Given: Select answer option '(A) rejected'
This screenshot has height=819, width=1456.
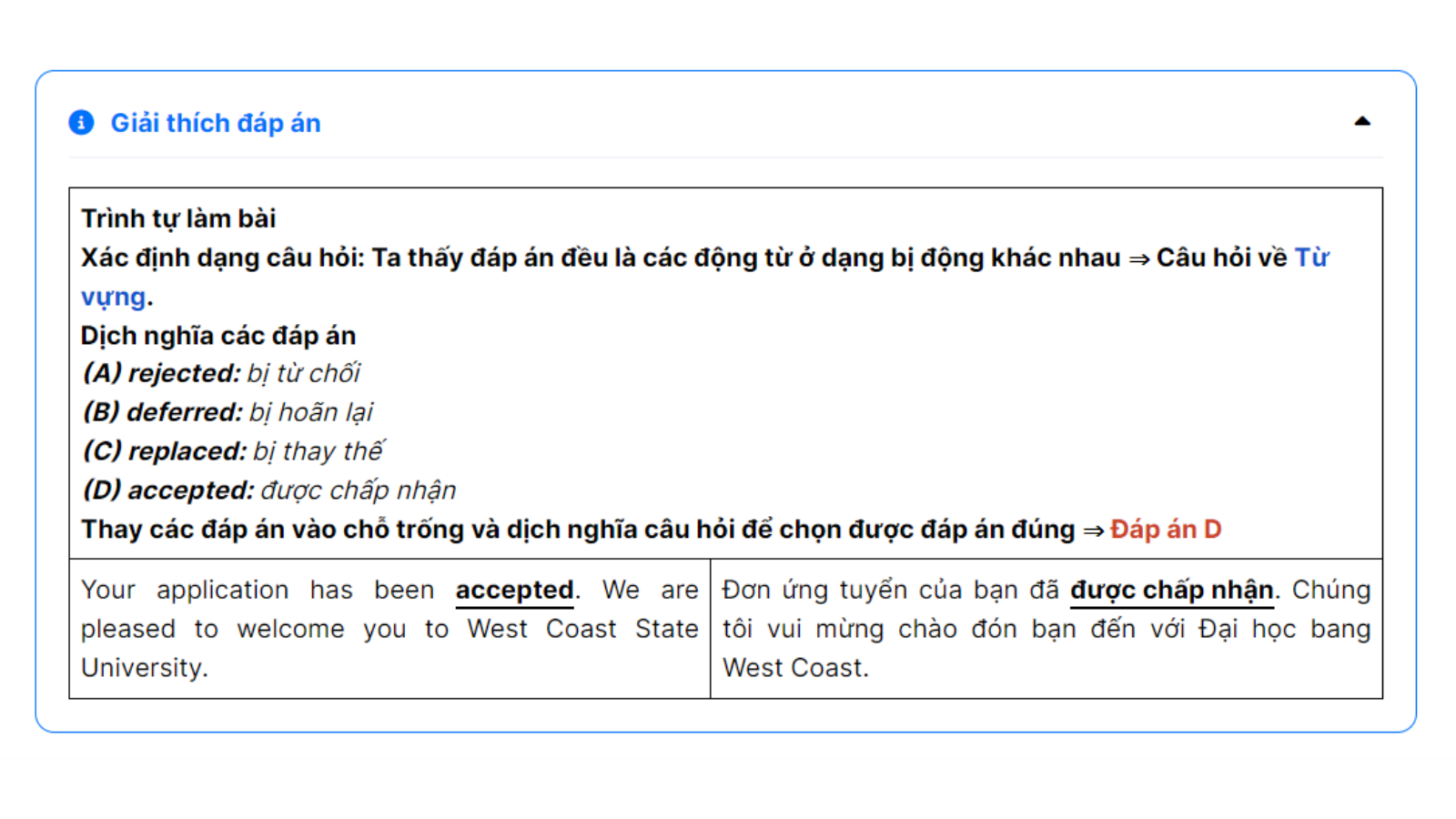Looking at the screenshot, I should pos(219,372).
